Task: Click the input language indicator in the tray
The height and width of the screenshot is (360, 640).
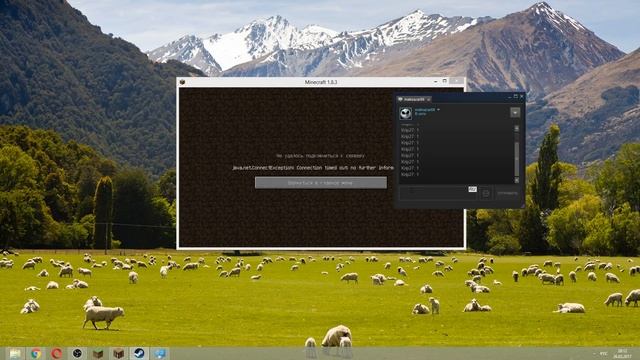Action: (604, 353)
